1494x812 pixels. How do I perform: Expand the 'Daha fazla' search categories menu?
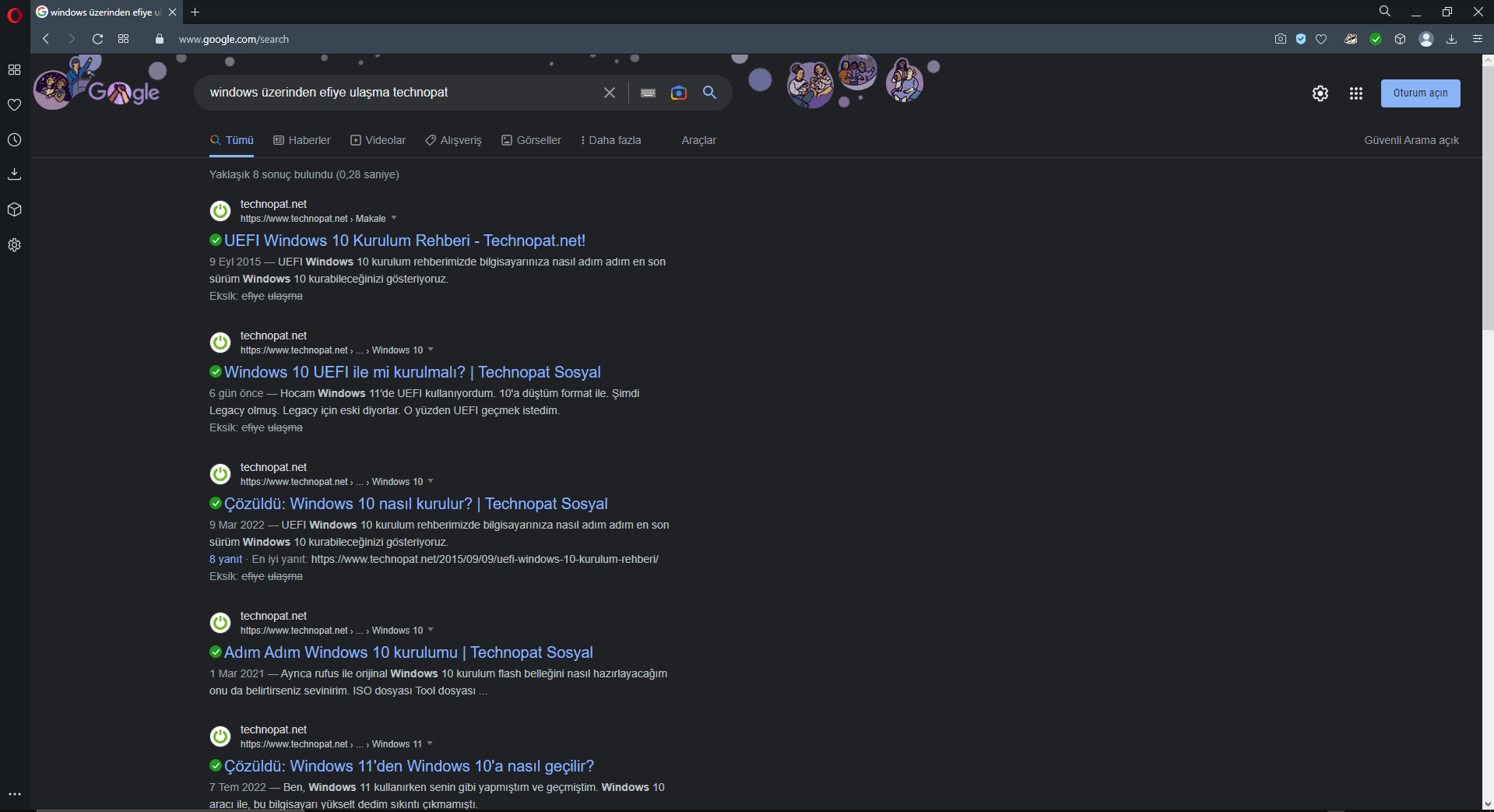click(x=611, y=140)
